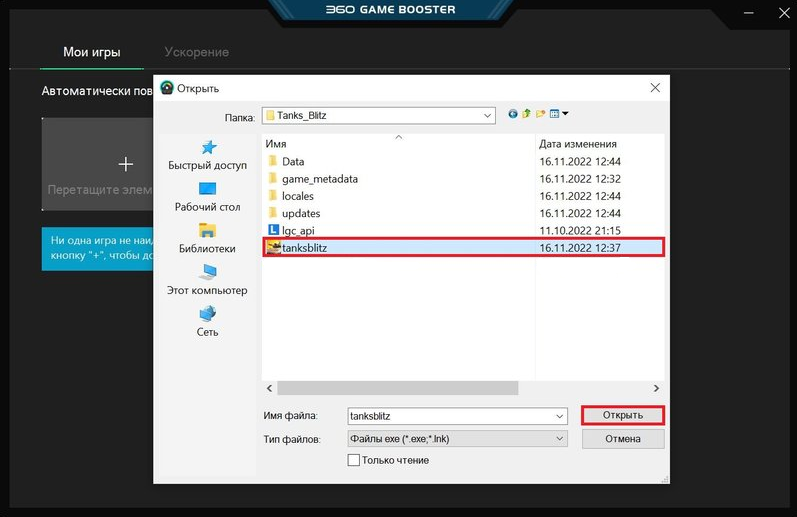Enable the Только чтение checkbox
Viewport: 797px width, 517px height.
353,460
